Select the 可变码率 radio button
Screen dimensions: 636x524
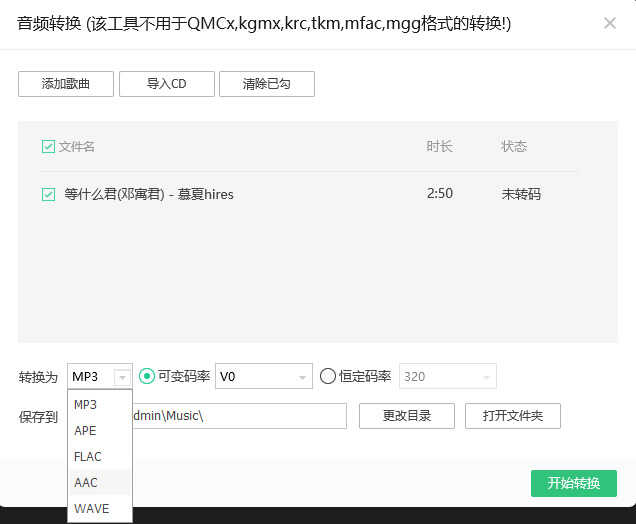pyautogui.click(x=147, y=376)
